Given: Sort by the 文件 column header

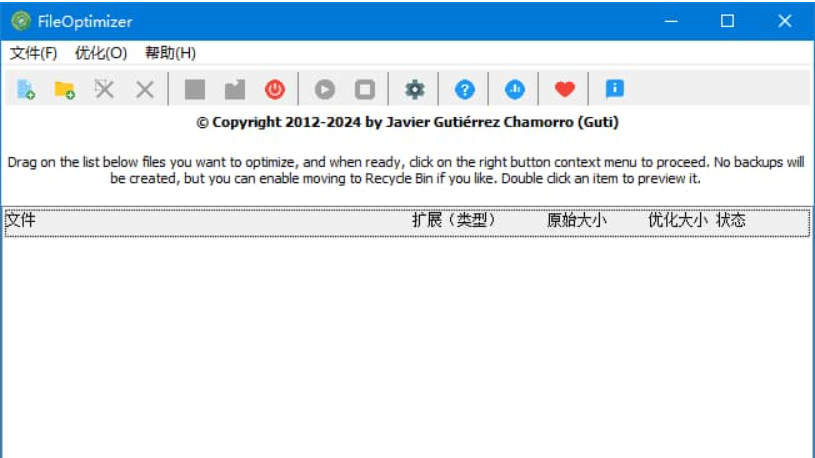Looking at the screenshot, I should (x=21, y=220).
